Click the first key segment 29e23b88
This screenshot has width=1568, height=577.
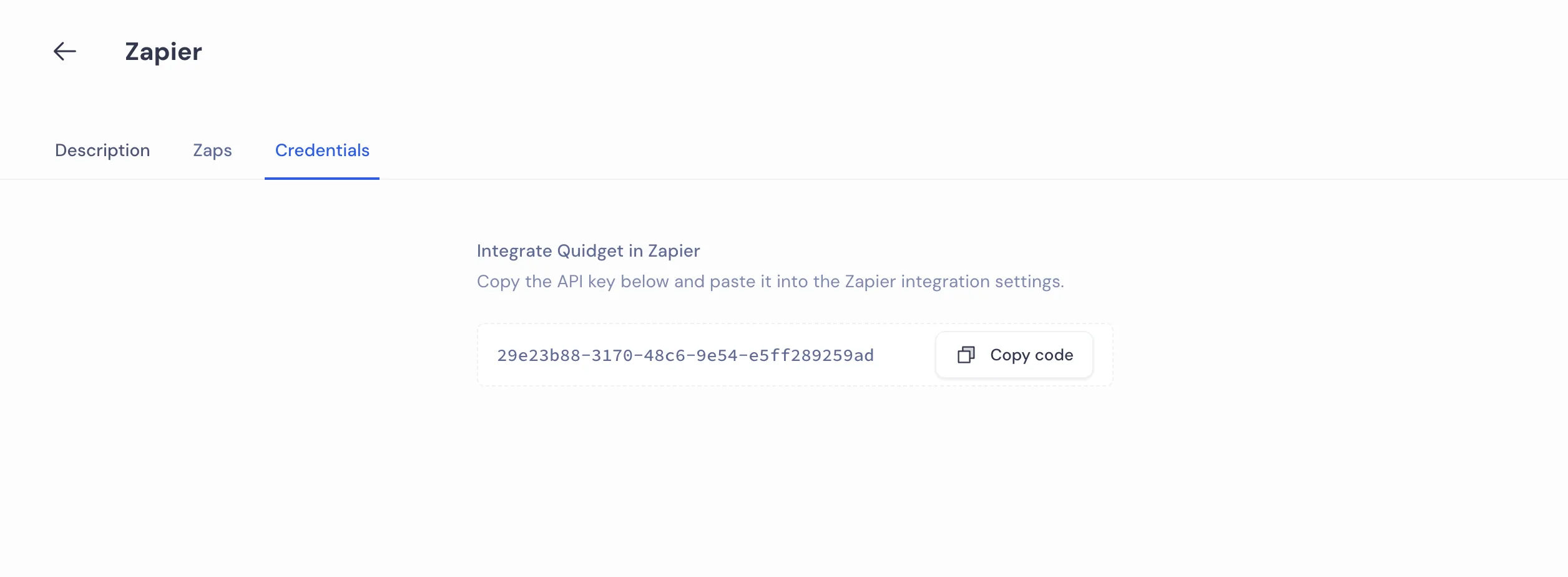point(539,356)
